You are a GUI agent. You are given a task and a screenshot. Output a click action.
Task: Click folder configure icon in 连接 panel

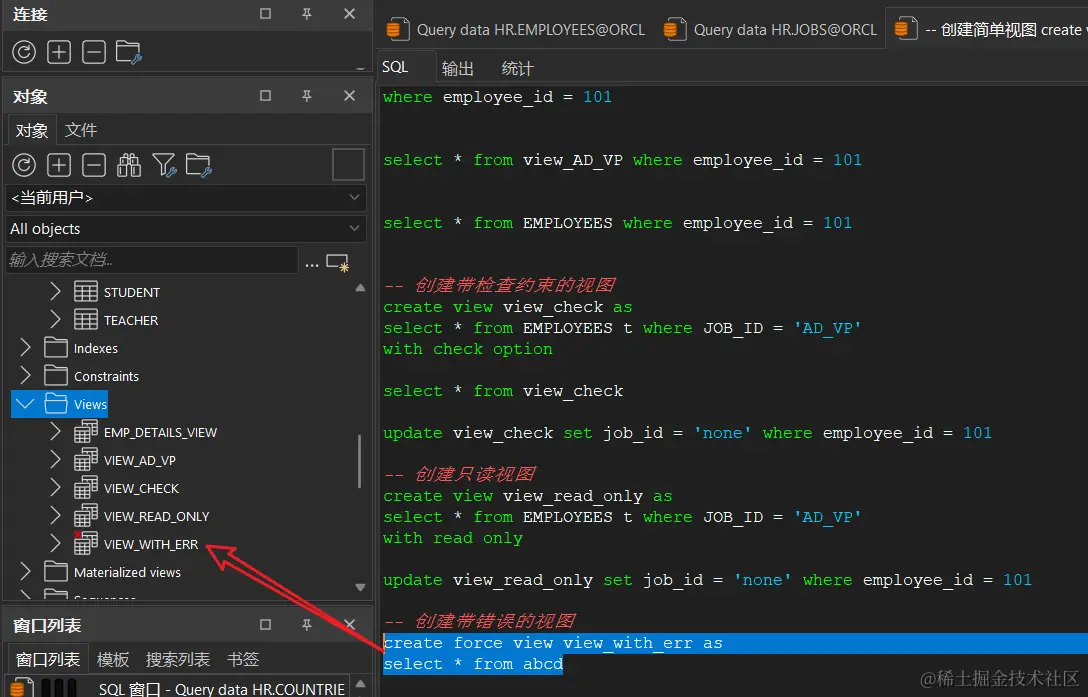point(129,52)
